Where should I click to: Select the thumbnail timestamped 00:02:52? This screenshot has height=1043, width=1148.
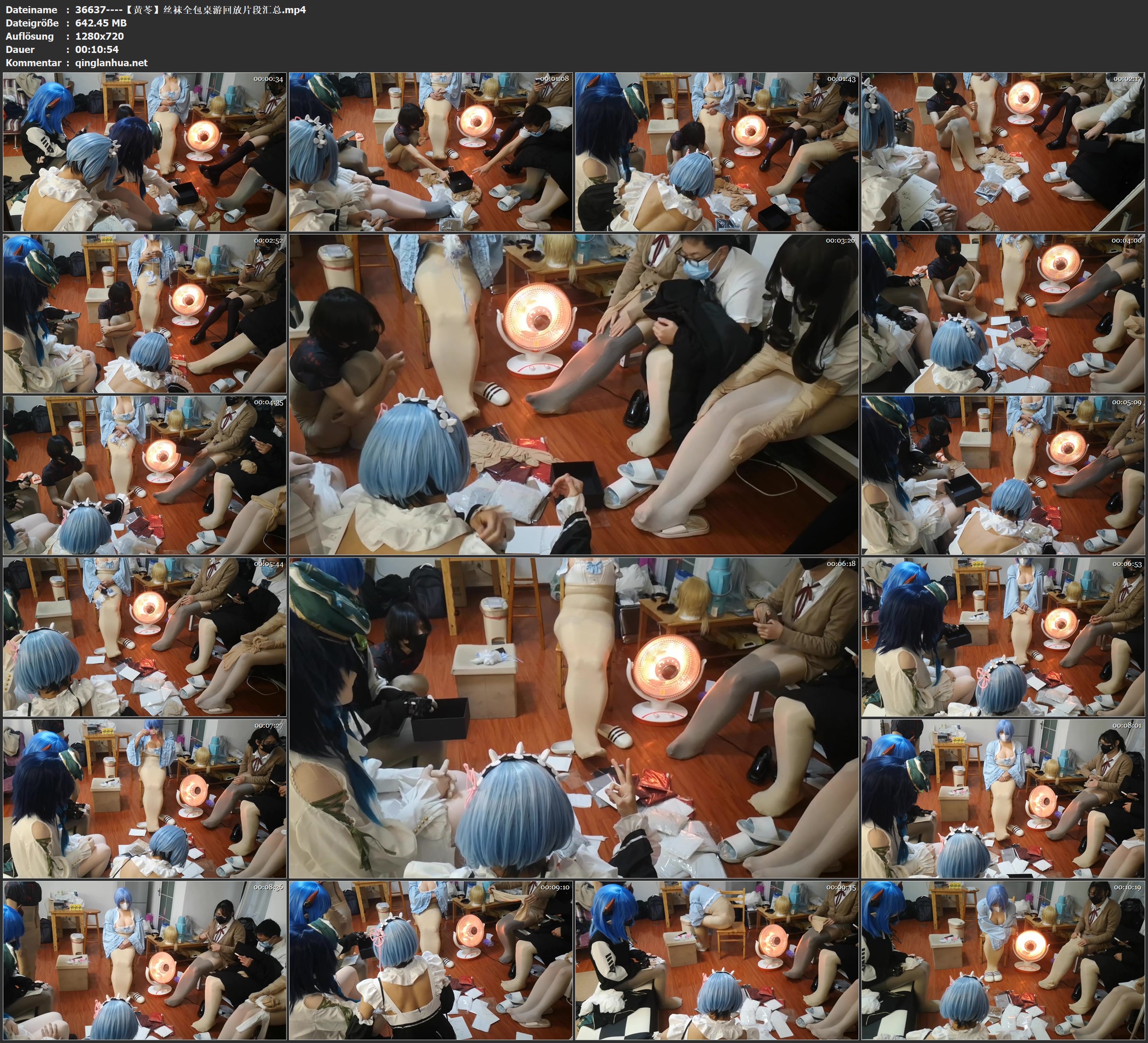(x=145, y=313)
